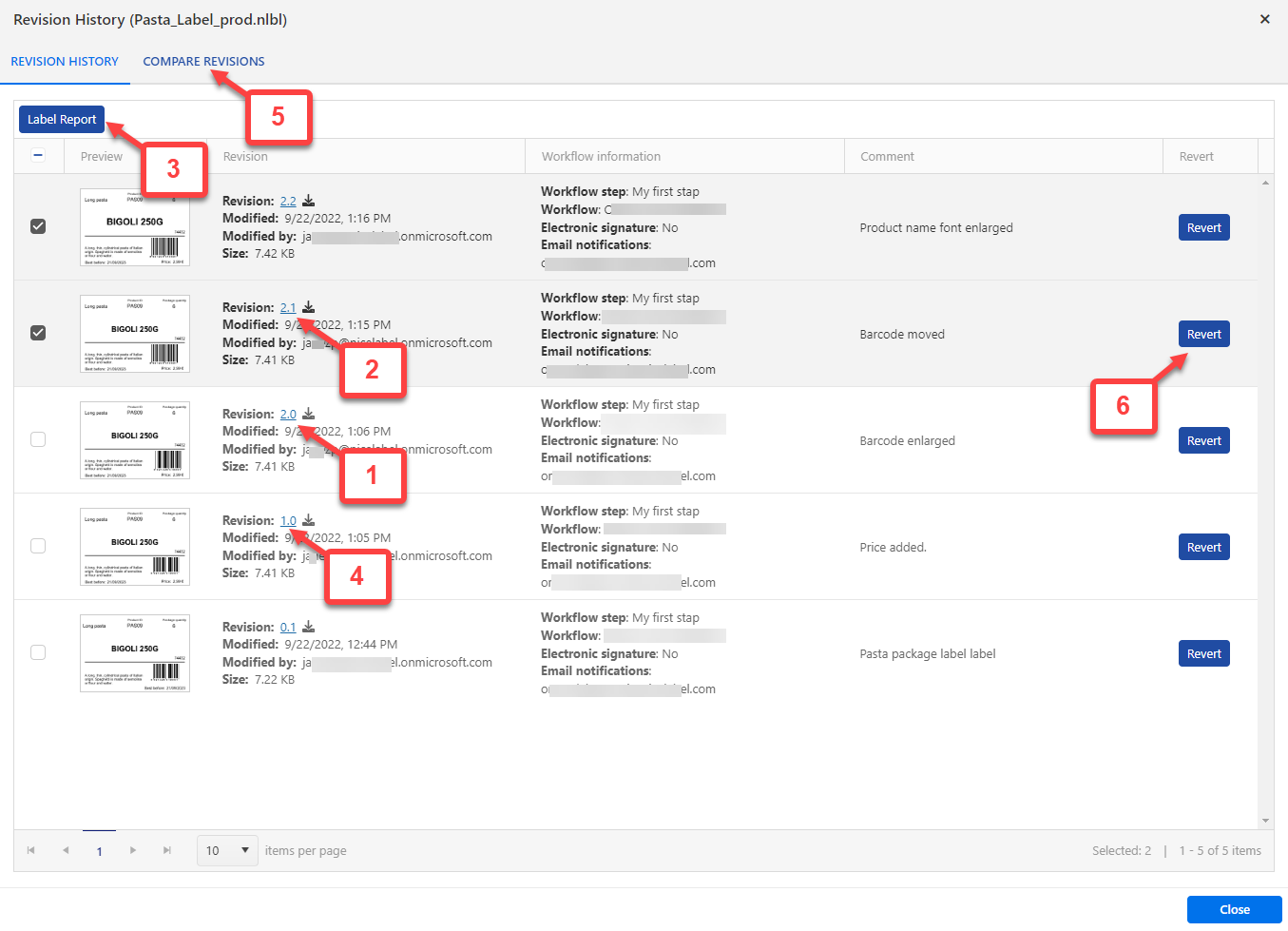Switch to Compare Revisions tab
The image size is (1288, 931).
coord(203,62)
